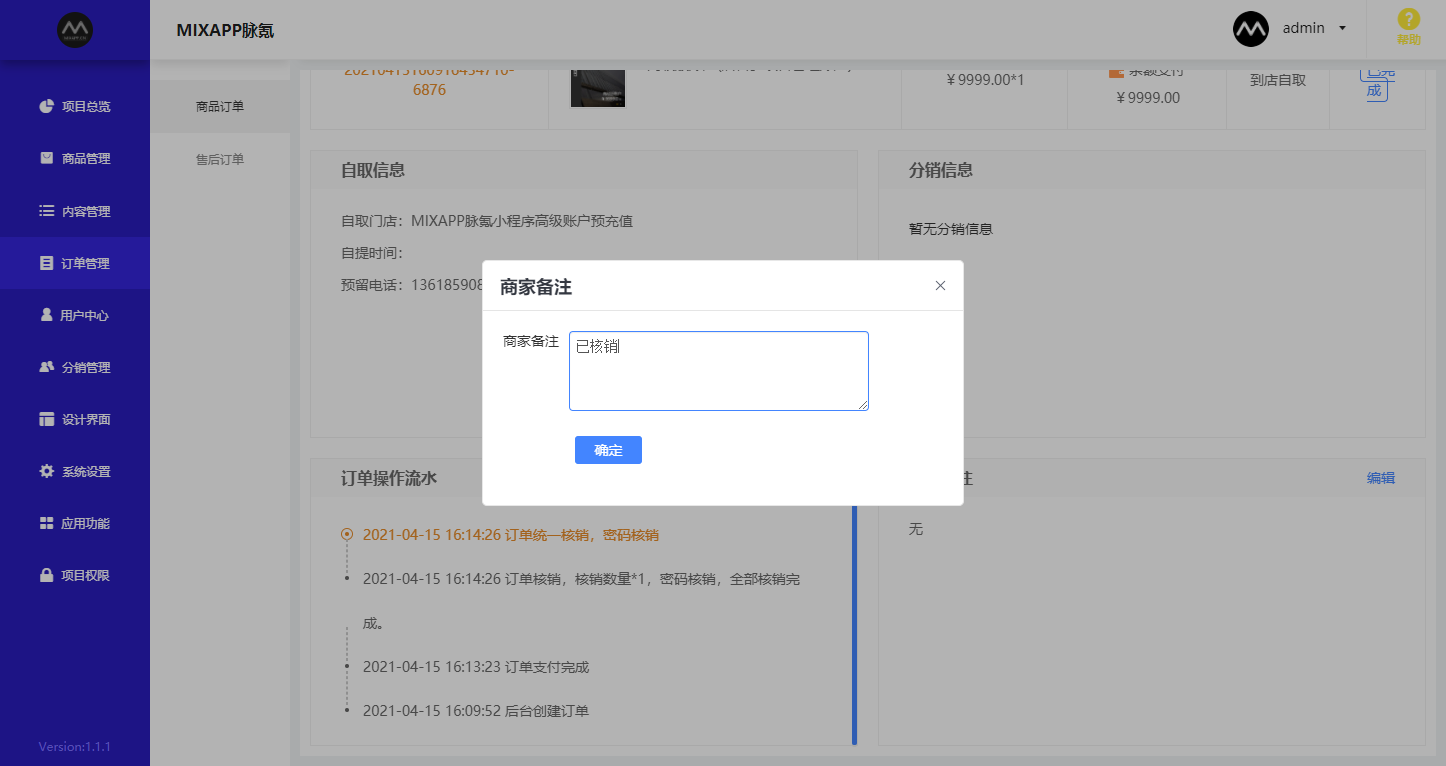Click the 订单管理 document icon
Screen dimensions: 1446x766
click(x=46, y=263)
